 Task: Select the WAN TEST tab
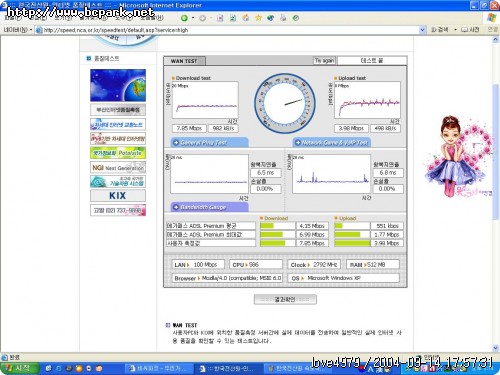[x=184, y=61]
